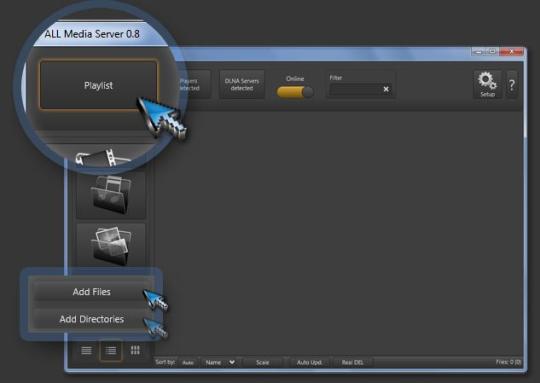
Task: Maximize the ALL Media Server window
Action: click(x=492, y=52)
